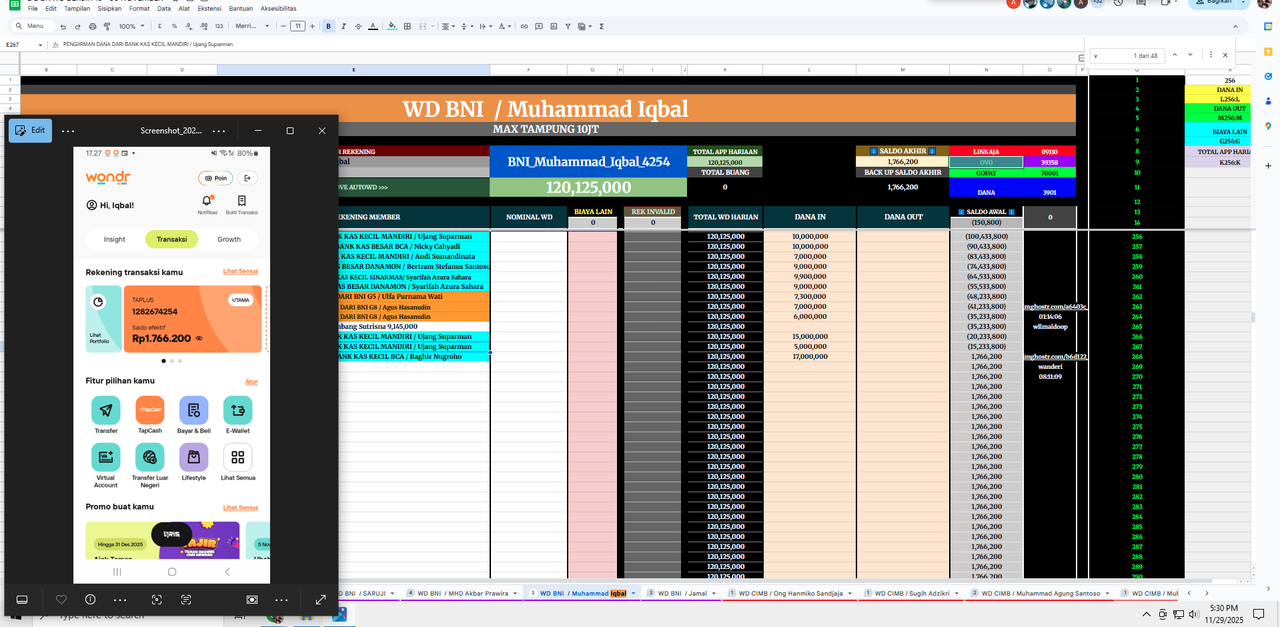
Task: Expand the name box dropdown arrow
Action: point(40,44)
